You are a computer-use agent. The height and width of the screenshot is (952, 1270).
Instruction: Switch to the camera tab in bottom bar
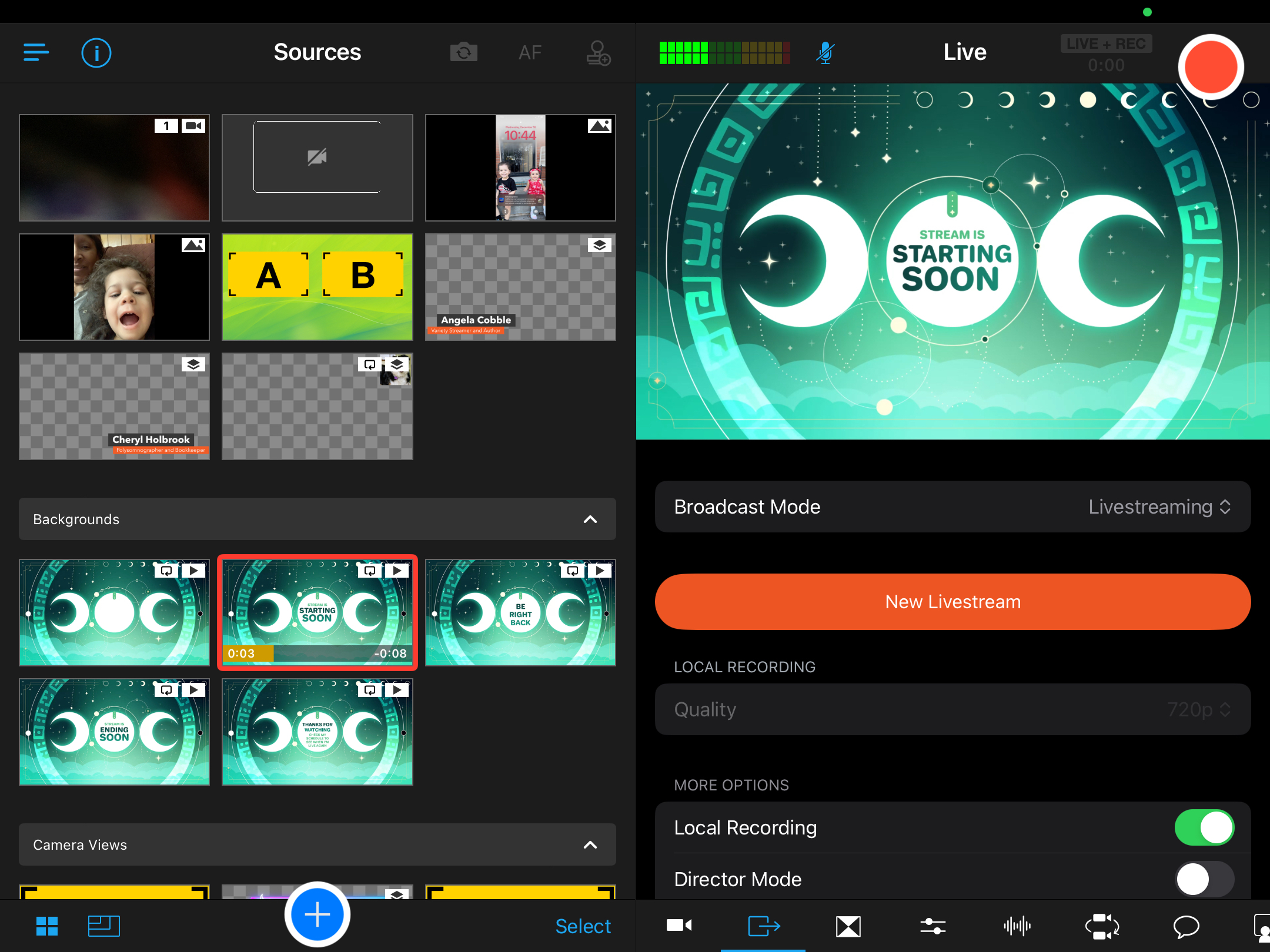point(679,927)
